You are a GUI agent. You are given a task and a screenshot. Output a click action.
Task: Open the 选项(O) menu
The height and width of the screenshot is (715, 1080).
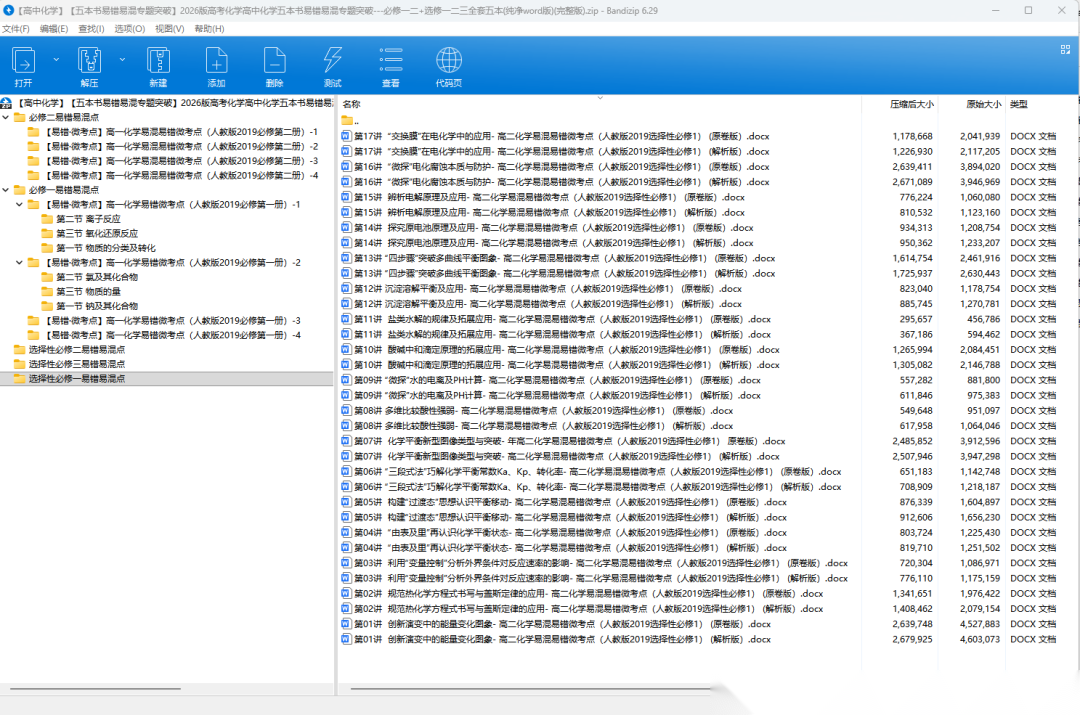click(x=129, y=29)
